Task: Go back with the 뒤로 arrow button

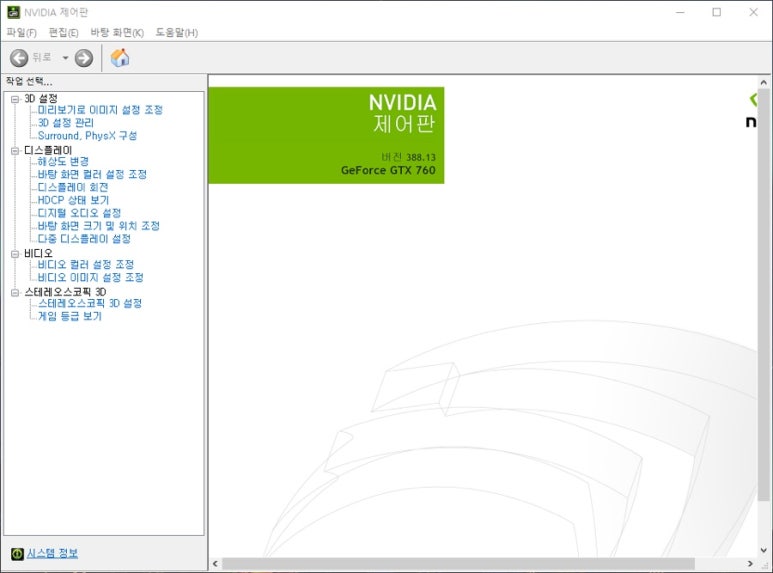Action: (x=19, y=58)
